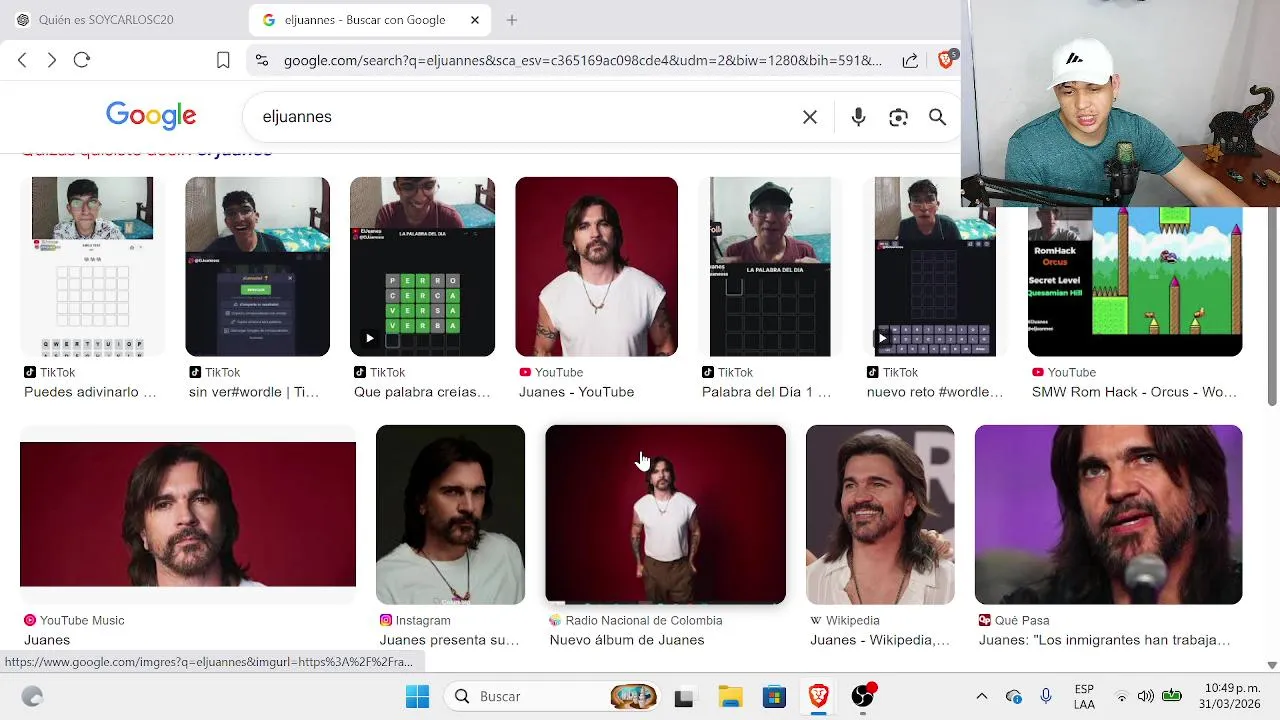1280x720 pixels.
Task: Submit search with magnifier icon
Action: pyautogui.click(x=937, y=117)
